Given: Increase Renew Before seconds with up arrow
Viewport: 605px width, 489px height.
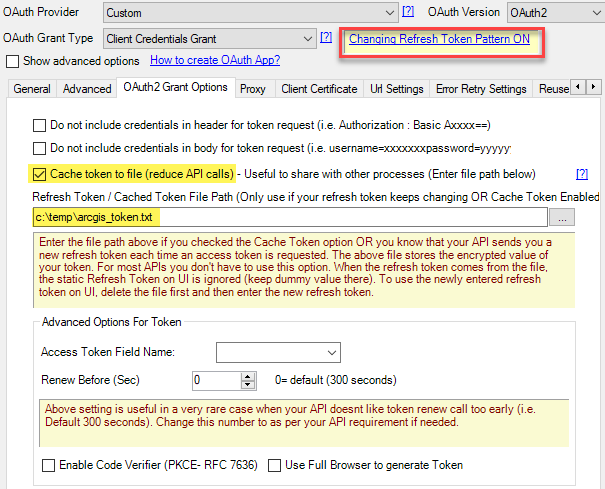Looking at the screenshot, I should [262, 376].
